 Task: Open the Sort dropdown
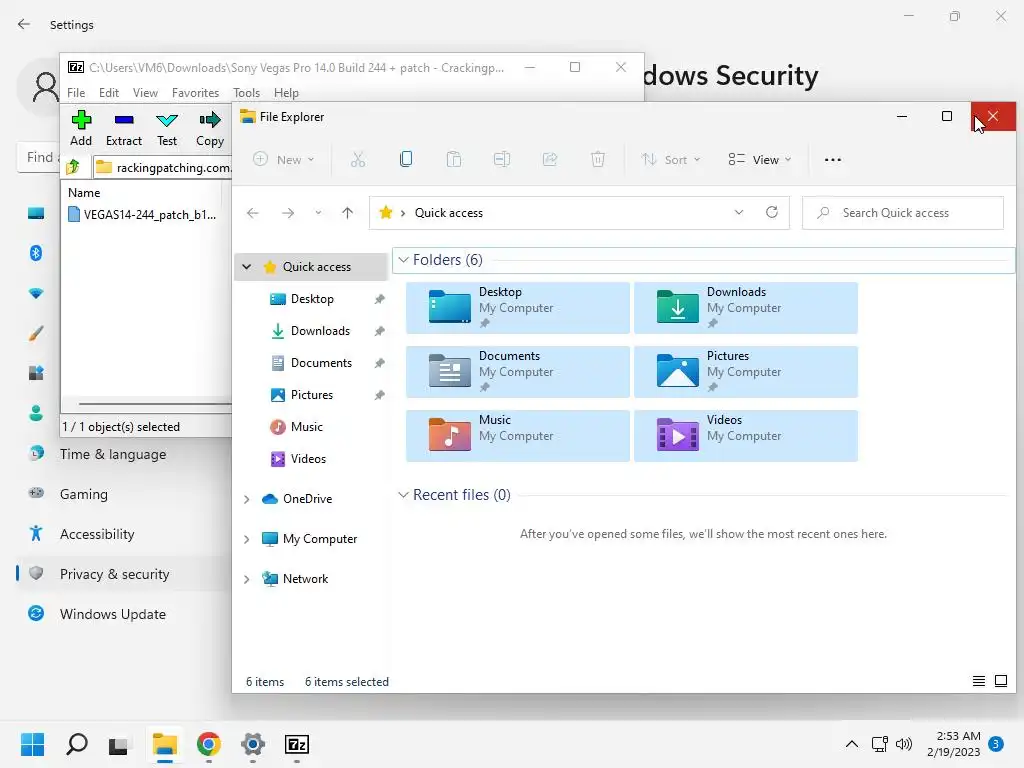tap(671, 159)
